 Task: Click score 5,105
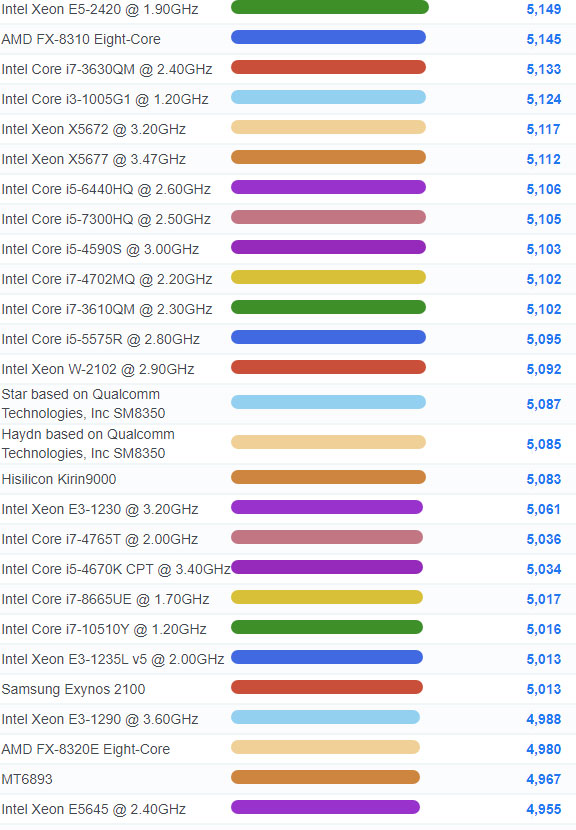[x=544, y=219]
